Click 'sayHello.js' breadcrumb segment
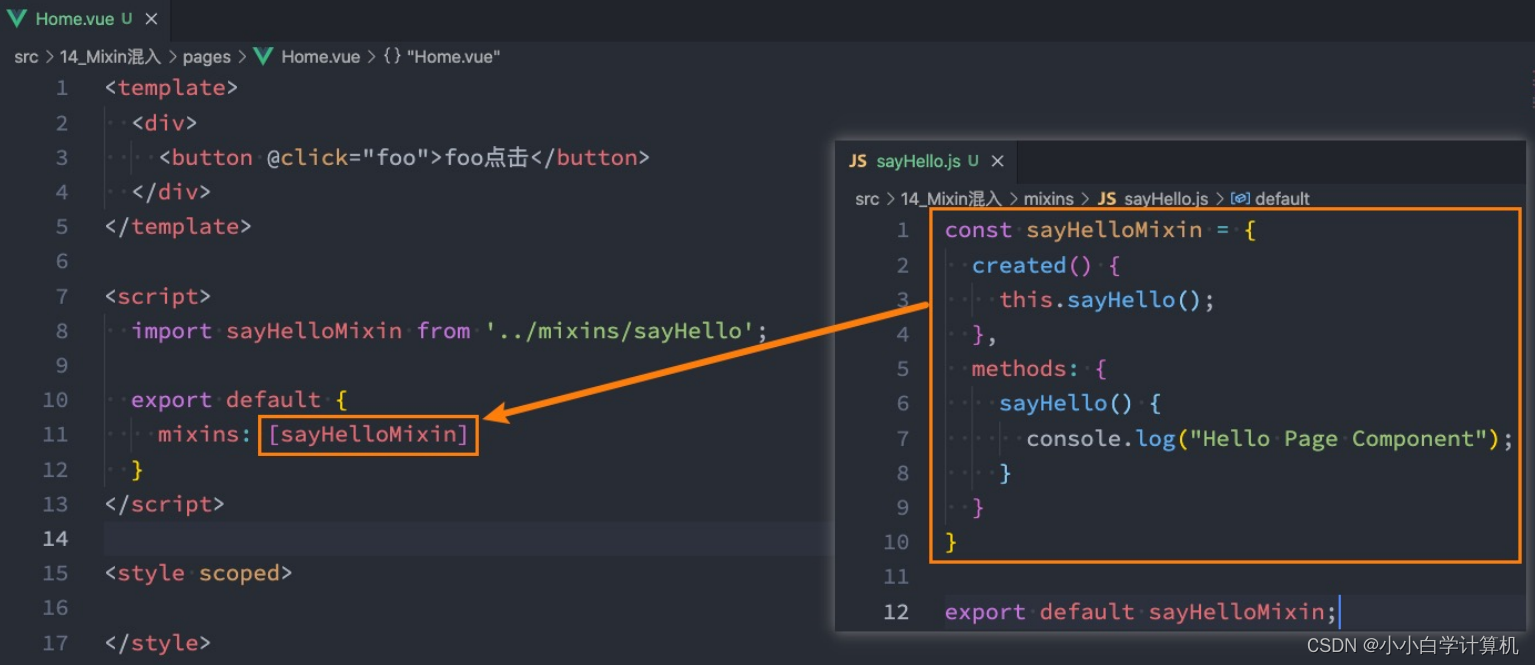The image size is (1535, 665). pos(1166,199)
